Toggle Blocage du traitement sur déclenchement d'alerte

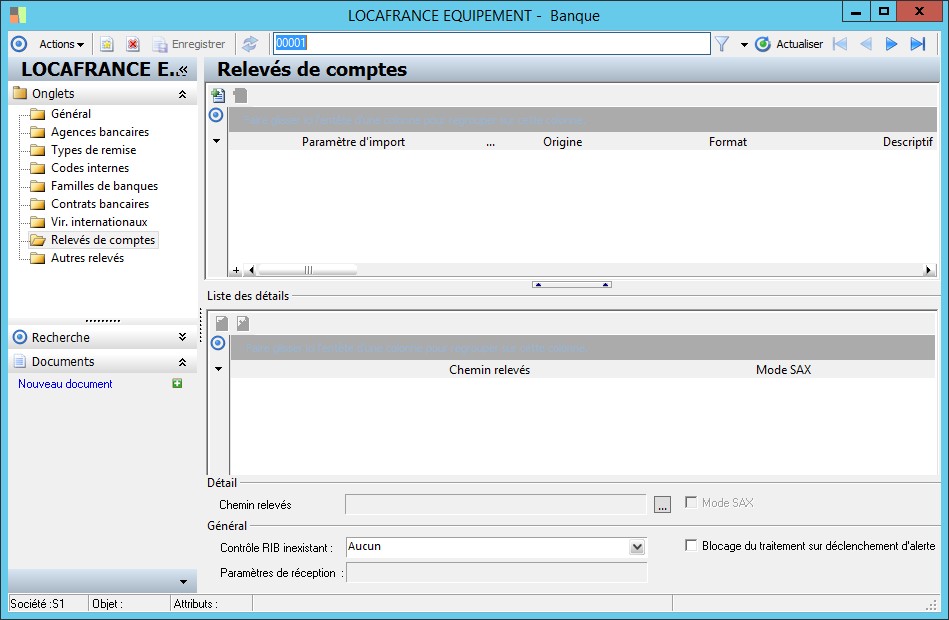(x=691, y=546)
